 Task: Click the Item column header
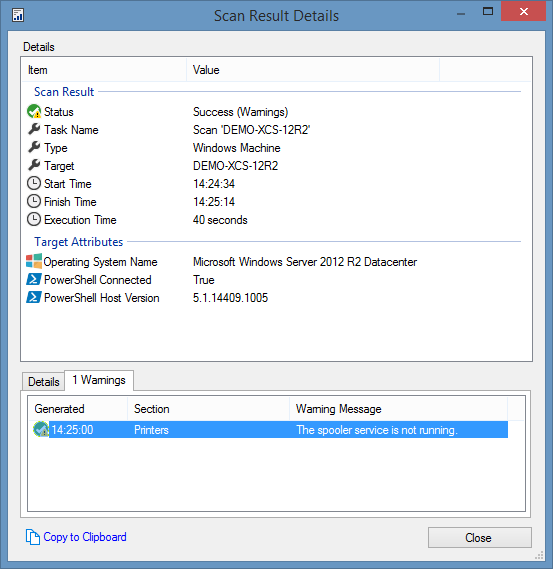click(104, 70)
